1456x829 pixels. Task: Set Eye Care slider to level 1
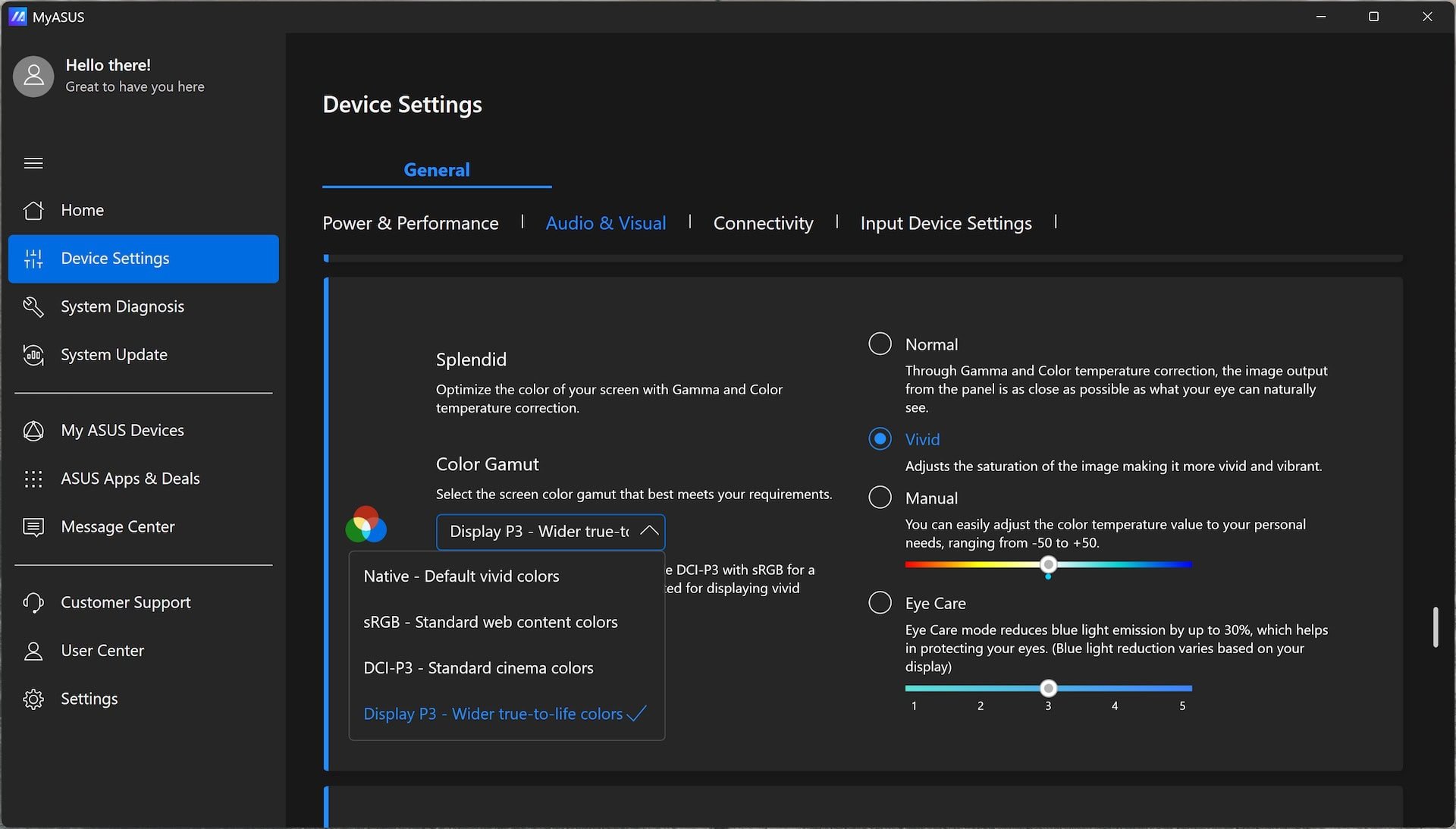coord(914,689)
